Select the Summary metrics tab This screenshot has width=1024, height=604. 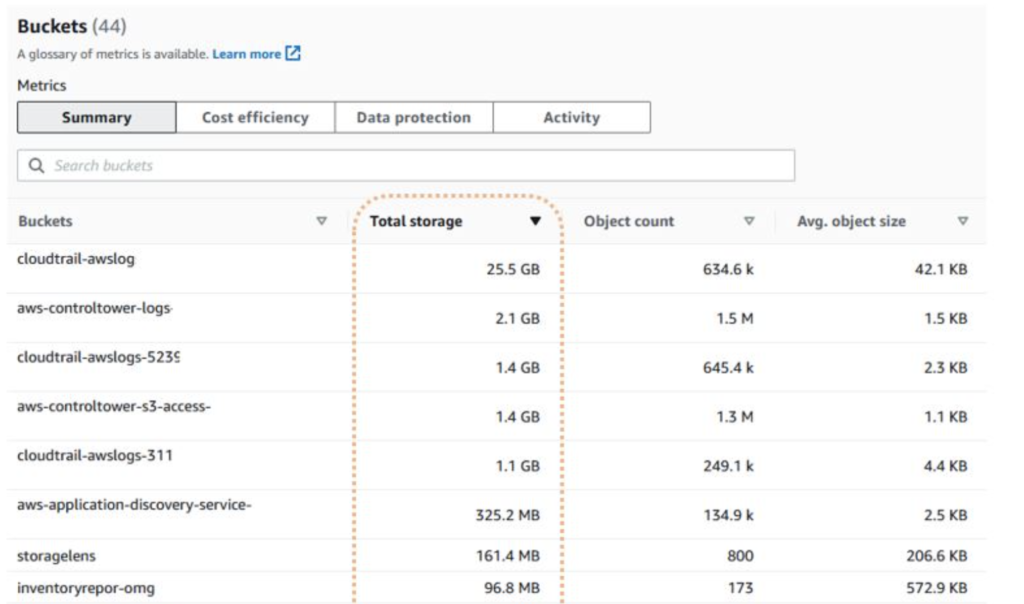click(97, 118)
